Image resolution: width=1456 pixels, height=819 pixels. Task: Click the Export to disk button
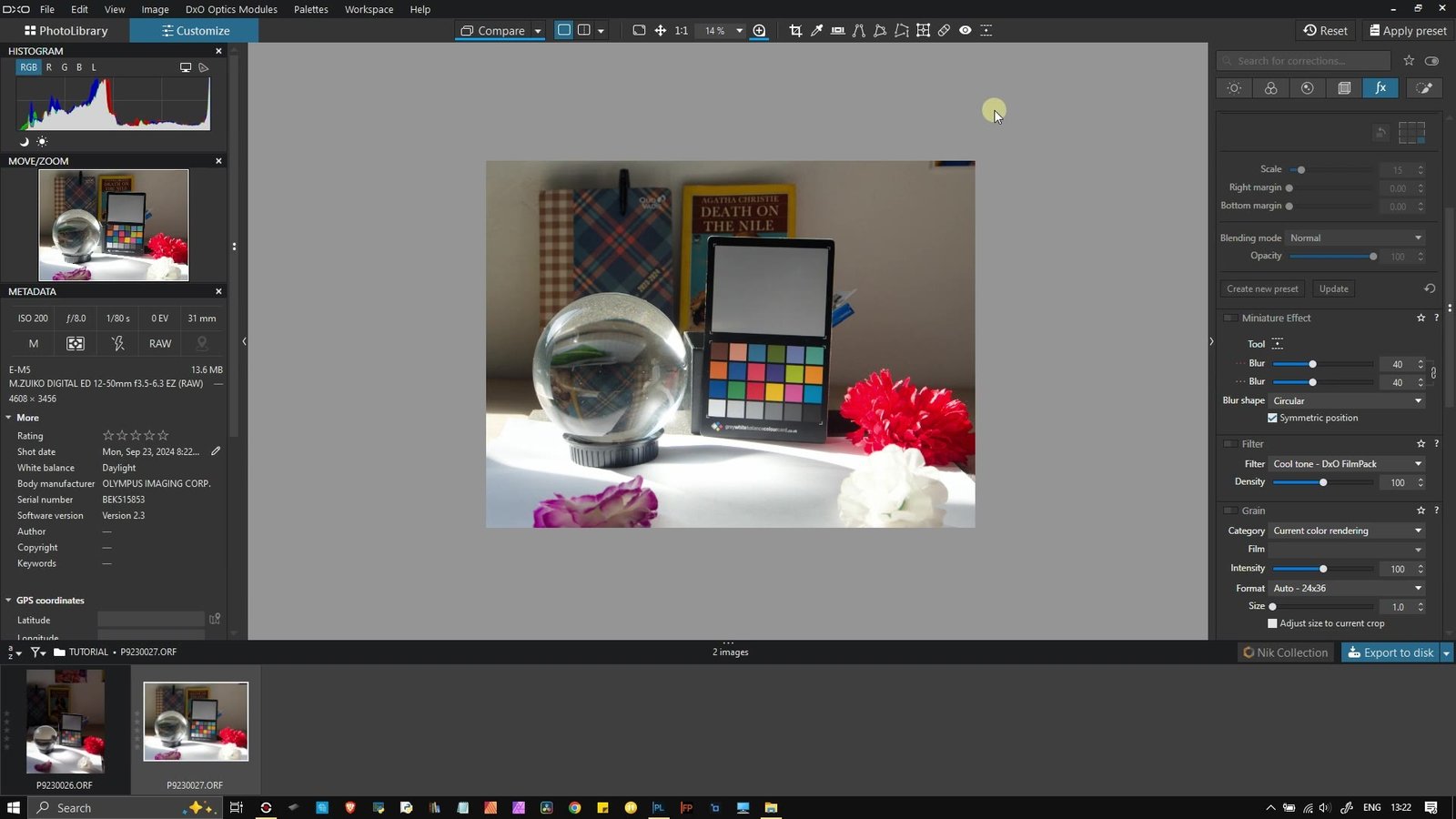click(1390, 652)
